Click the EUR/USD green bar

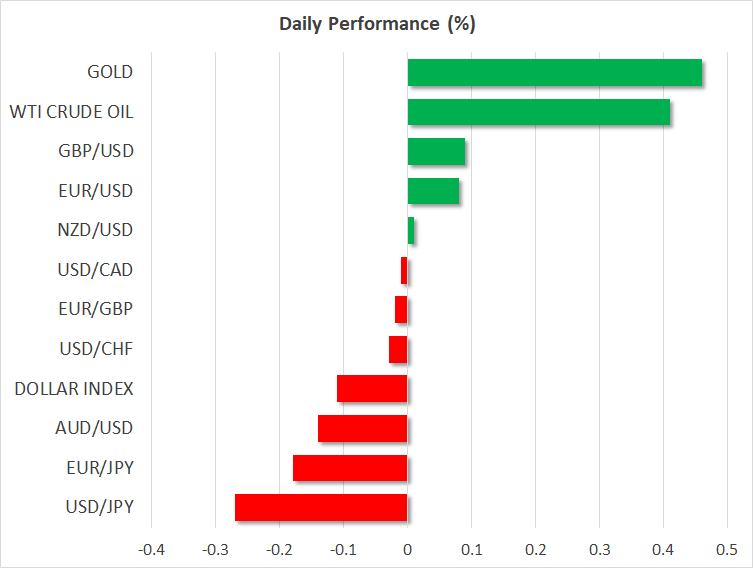(x=433, y=191)
